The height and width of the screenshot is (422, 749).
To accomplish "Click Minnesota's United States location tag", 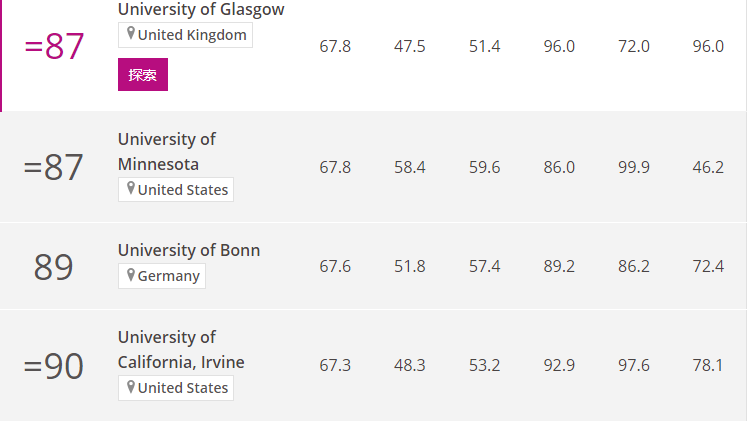I will tap(176, 190).
